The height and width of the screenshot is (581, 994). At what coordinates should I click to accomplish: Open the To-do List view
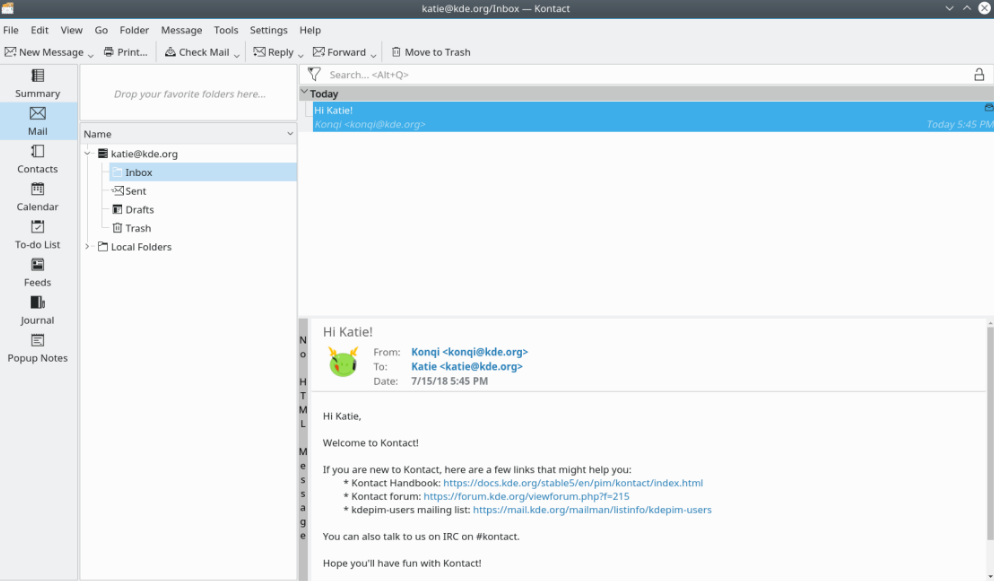click(x=38, y=234)
